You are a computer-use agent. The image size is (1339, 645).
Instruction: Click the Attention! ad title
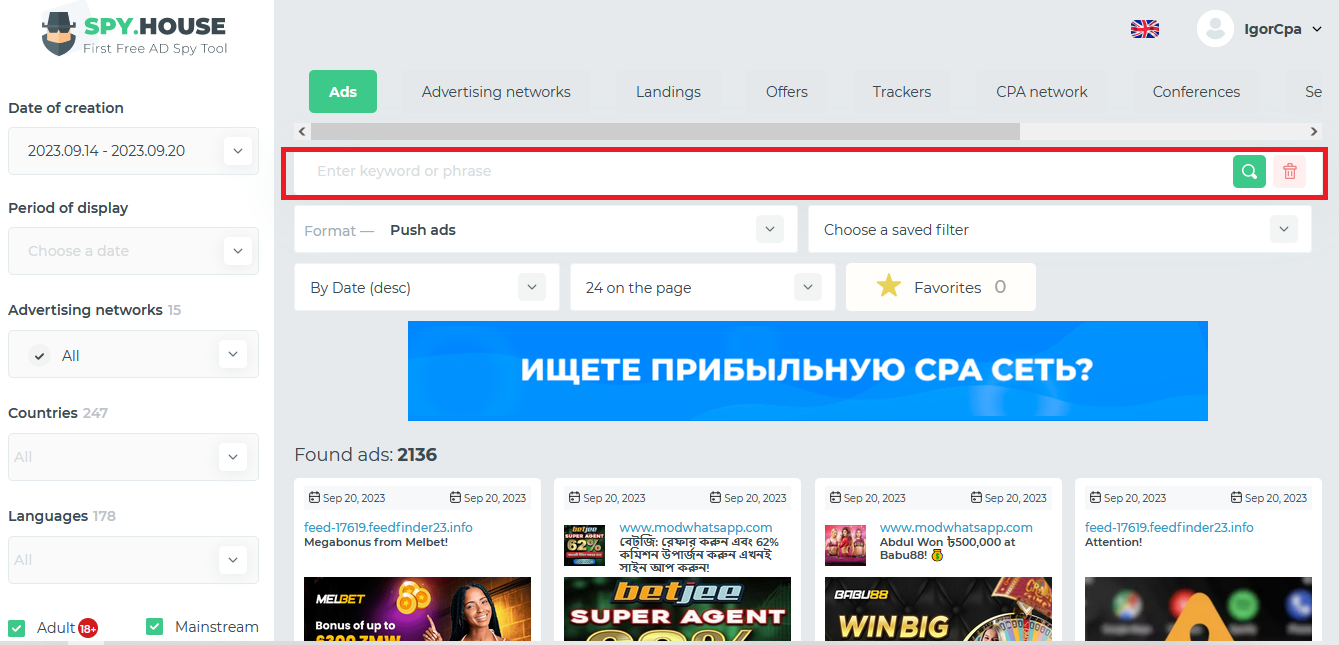(1113, 542)
